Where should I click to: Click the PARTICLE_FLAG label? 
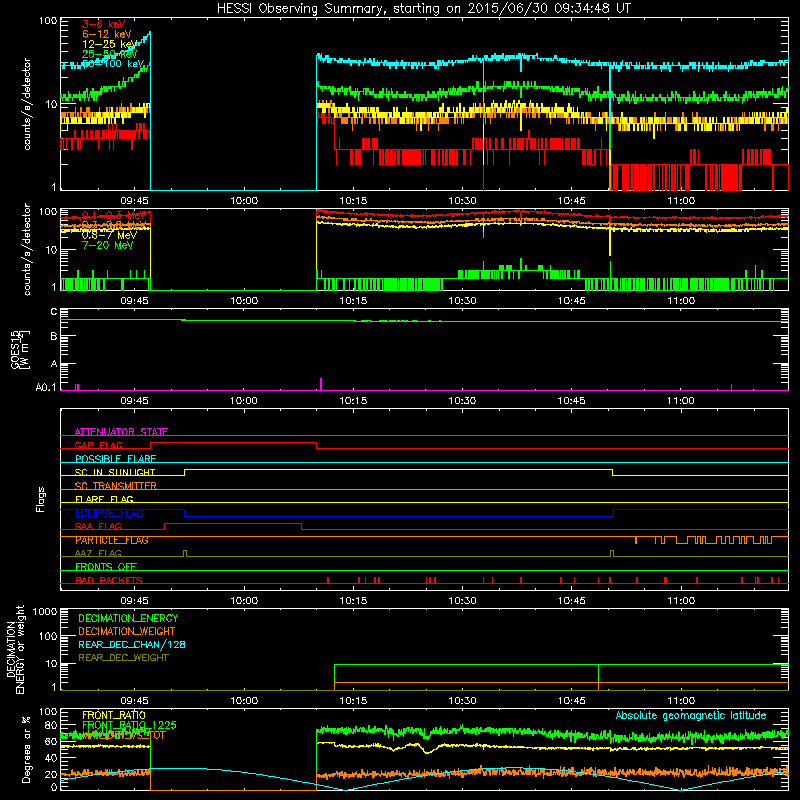coord(112,540)
